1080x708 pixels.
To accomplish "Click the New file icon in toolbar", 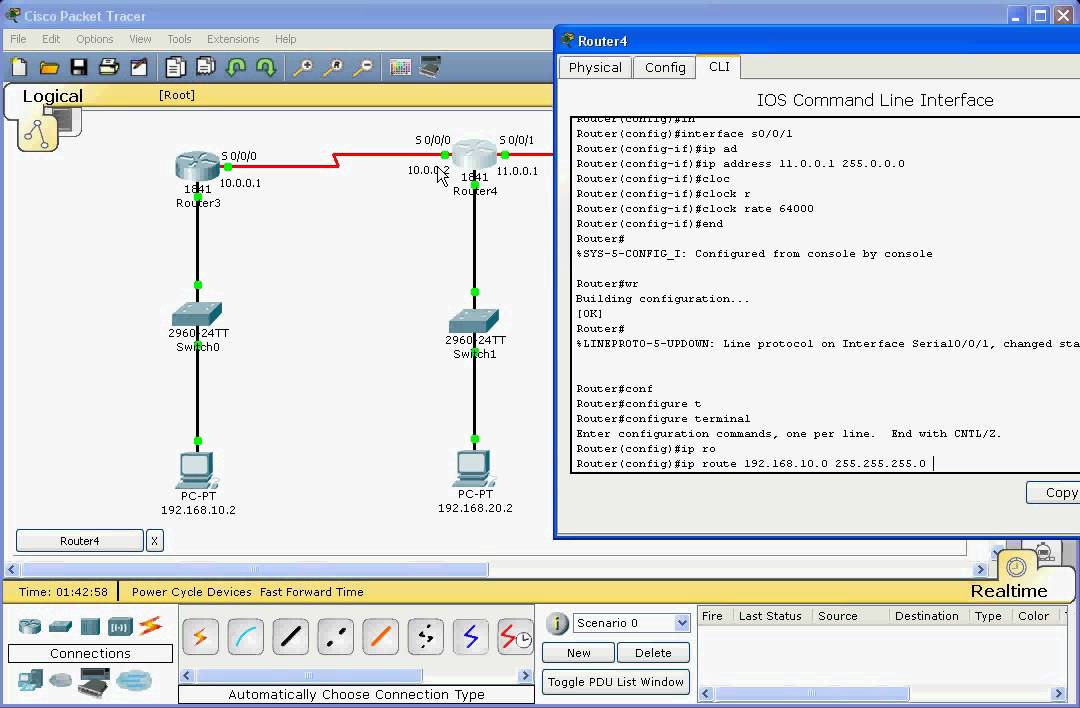I will (x=19, y=67).
